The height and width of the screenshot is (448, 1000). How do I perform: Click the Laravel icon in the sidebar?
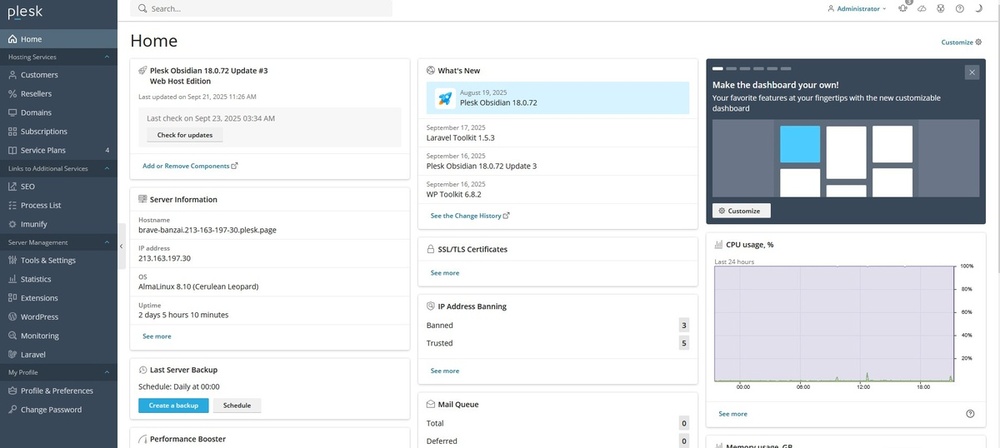coord(12,354)
